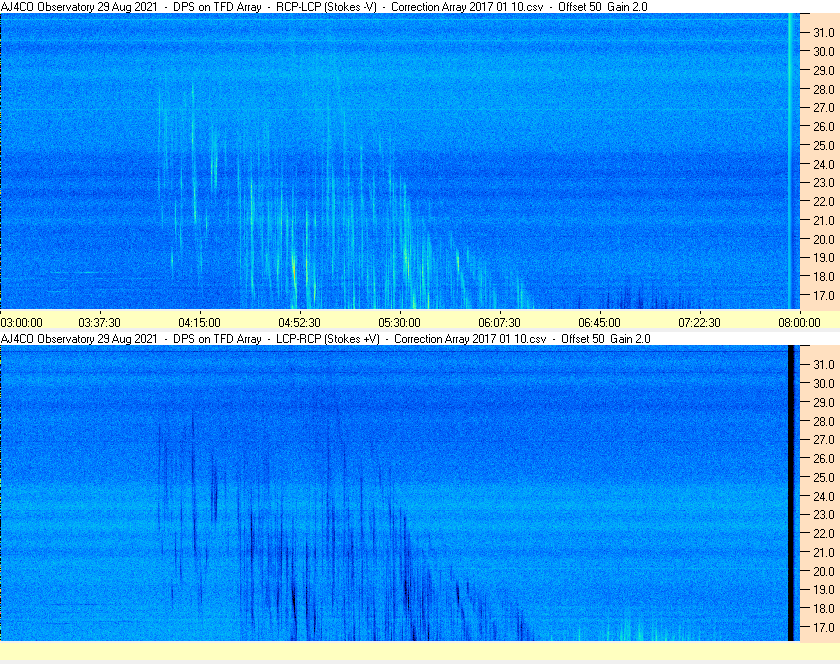Image resolution: width=840 pixels, height=664 pixels.
Task: Click 'Correction Array 2017 01 10.csv' in Stokes +V title
Action: tap(470, 339)
